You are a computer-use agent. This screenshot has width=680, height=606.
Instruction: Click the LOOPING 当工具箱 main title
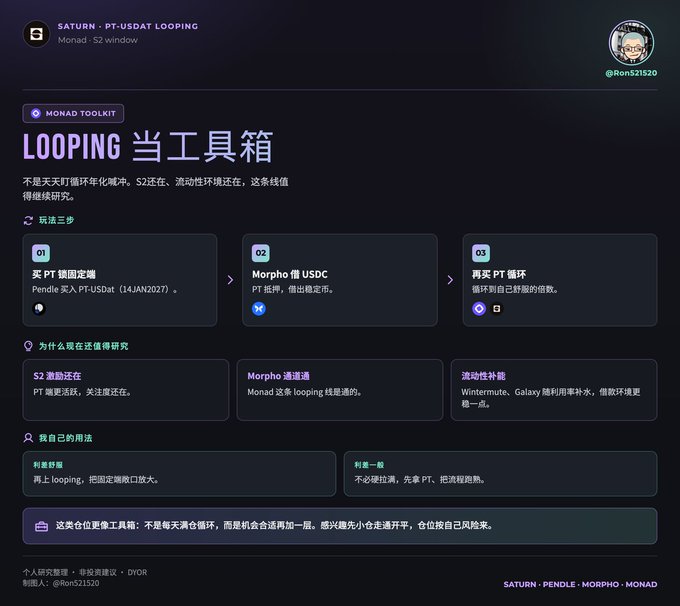click(148, 146)
